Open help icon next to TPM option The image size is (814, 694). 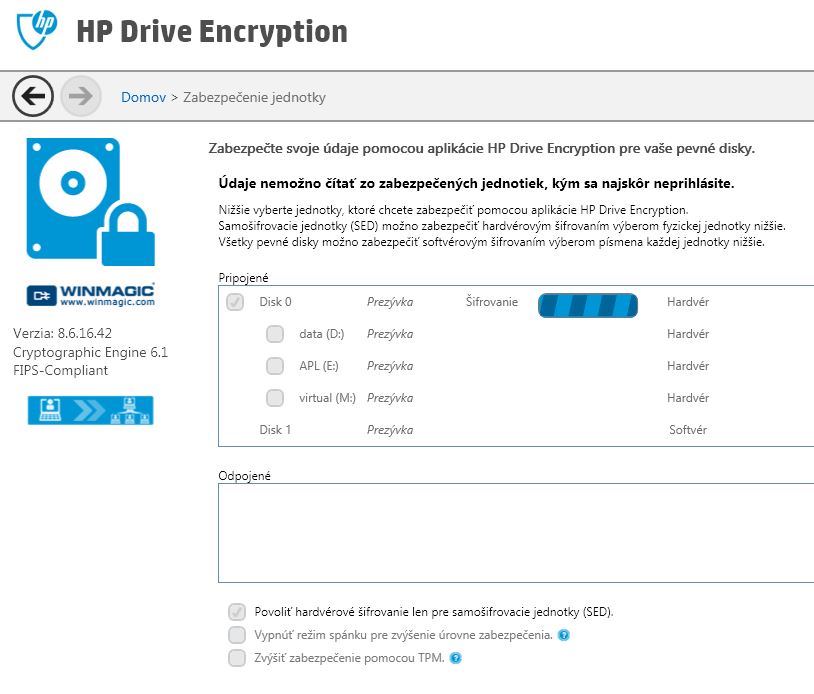point(456,658)
